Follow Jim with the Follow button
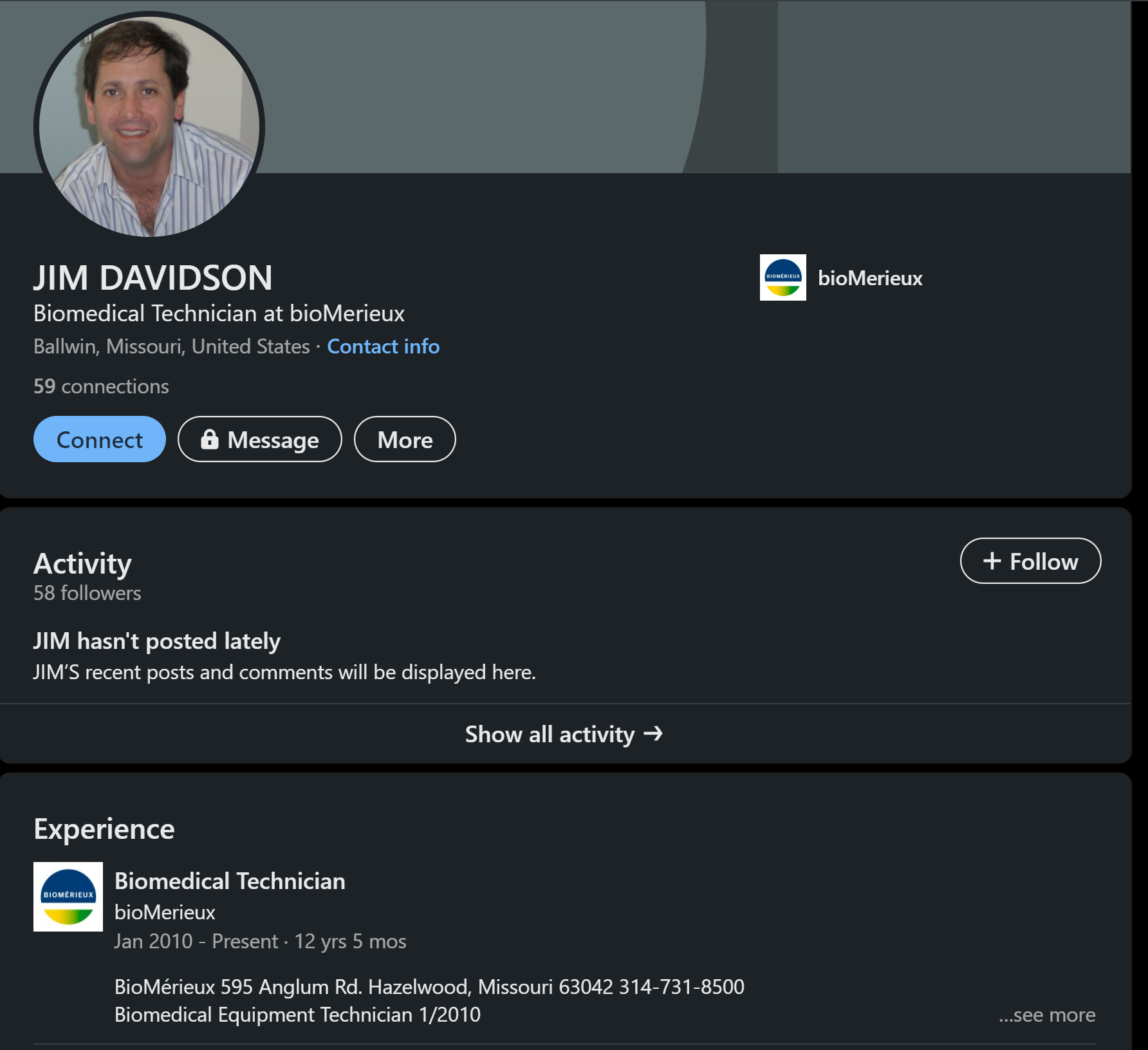The width and height of the screenshot is (1148, 1050). pyautogui.click(x=1030, y=561)
